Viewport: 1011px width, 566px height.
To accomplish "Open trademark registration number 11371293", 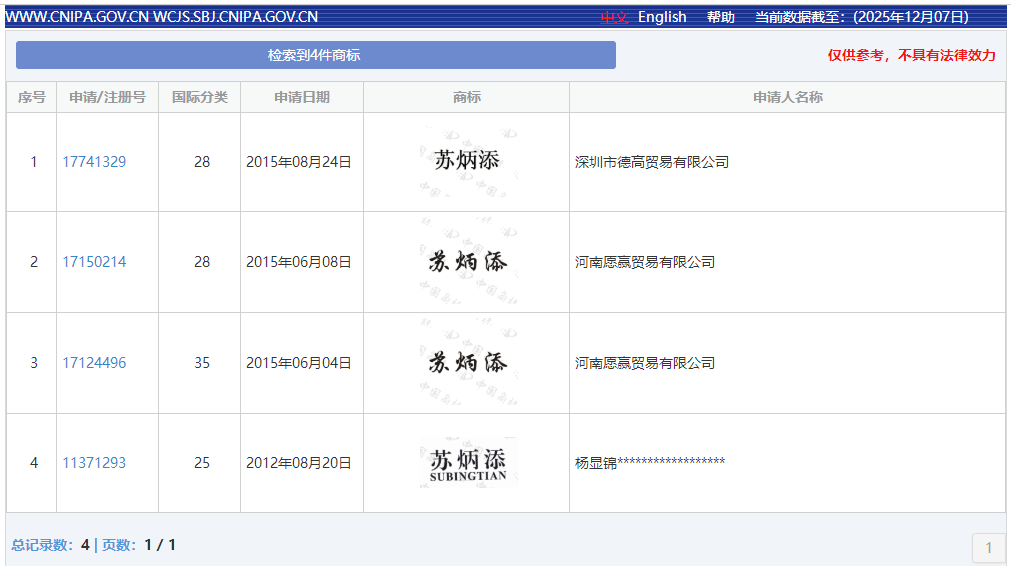I will [94, 463].
